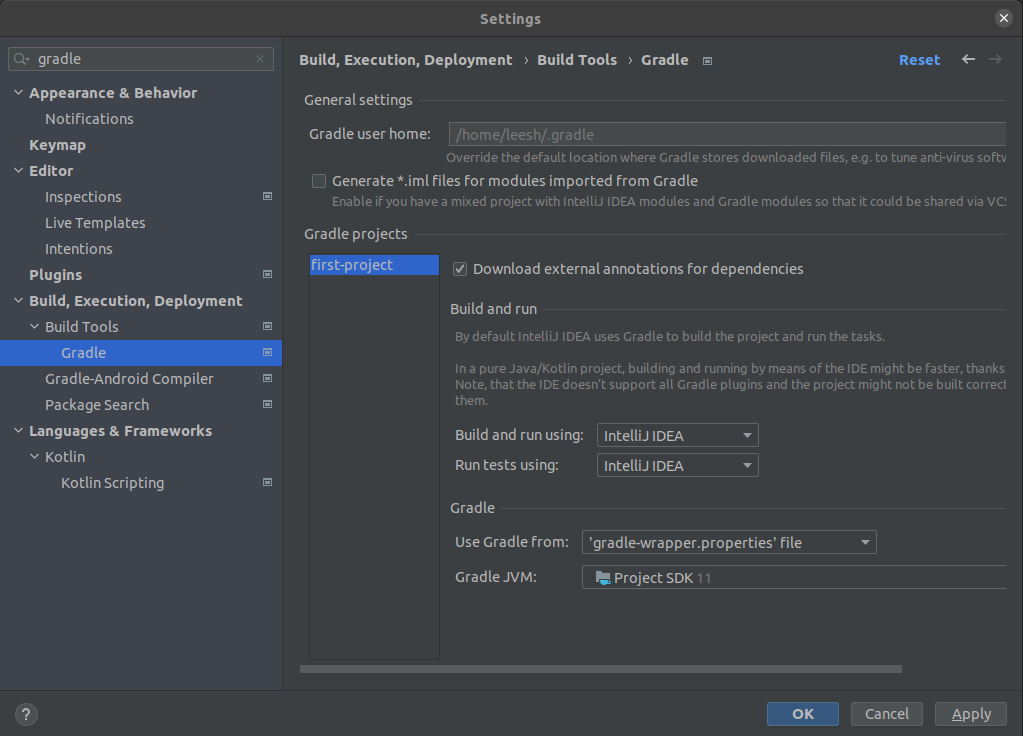Collapse Build, Execution, Deployment section
The width and height of the screenshot is (1023, 736).
[x=18, y=300]
